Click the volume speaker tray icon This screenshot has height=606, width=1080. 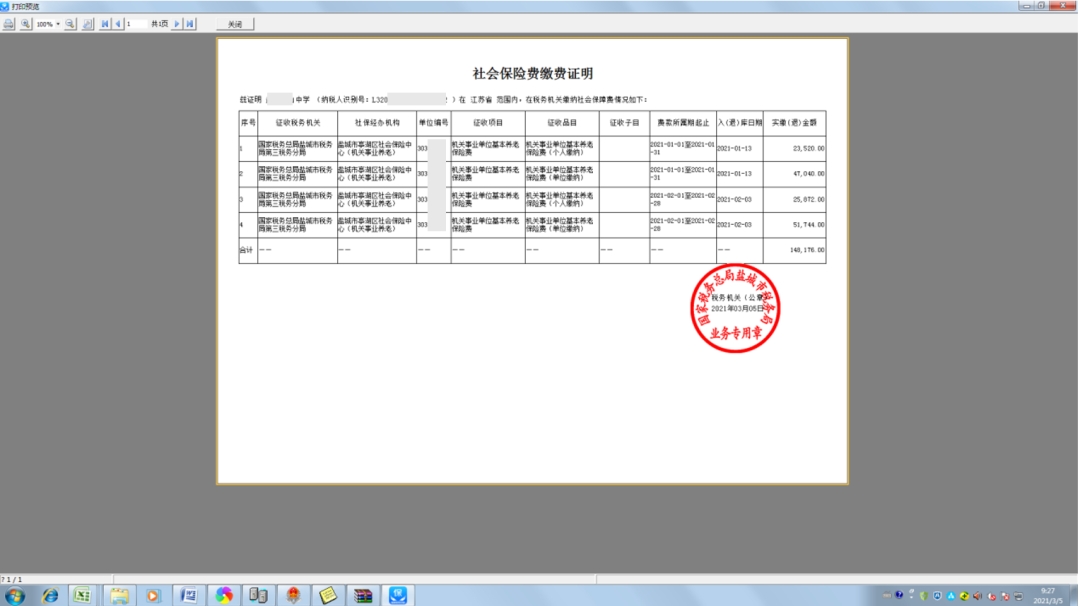pos(976,597)
